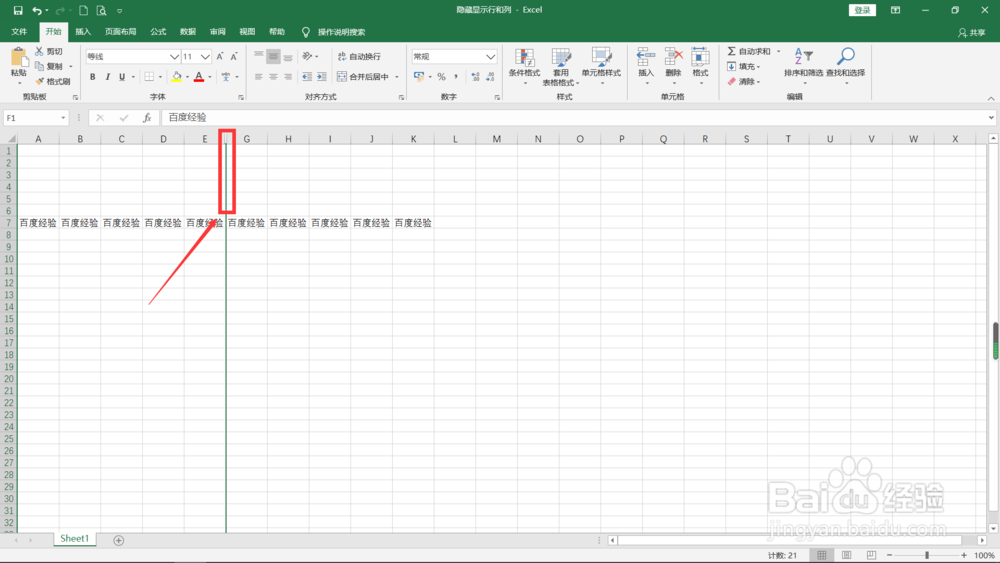Apply percent style
1000x563 pixels.
pyautogui.click(x=441, y=77)
